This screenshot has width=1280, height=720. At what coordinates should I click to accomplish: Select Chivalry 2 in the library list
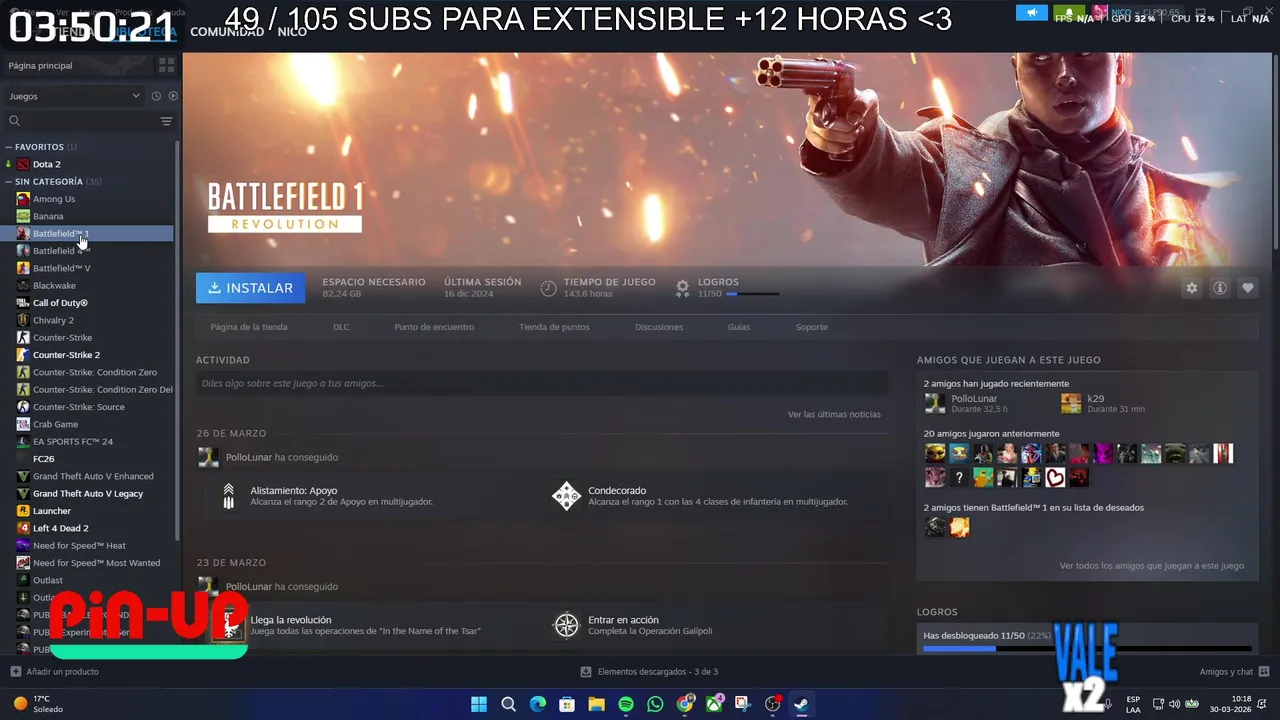pyautogui.click(x=88, y=320)
